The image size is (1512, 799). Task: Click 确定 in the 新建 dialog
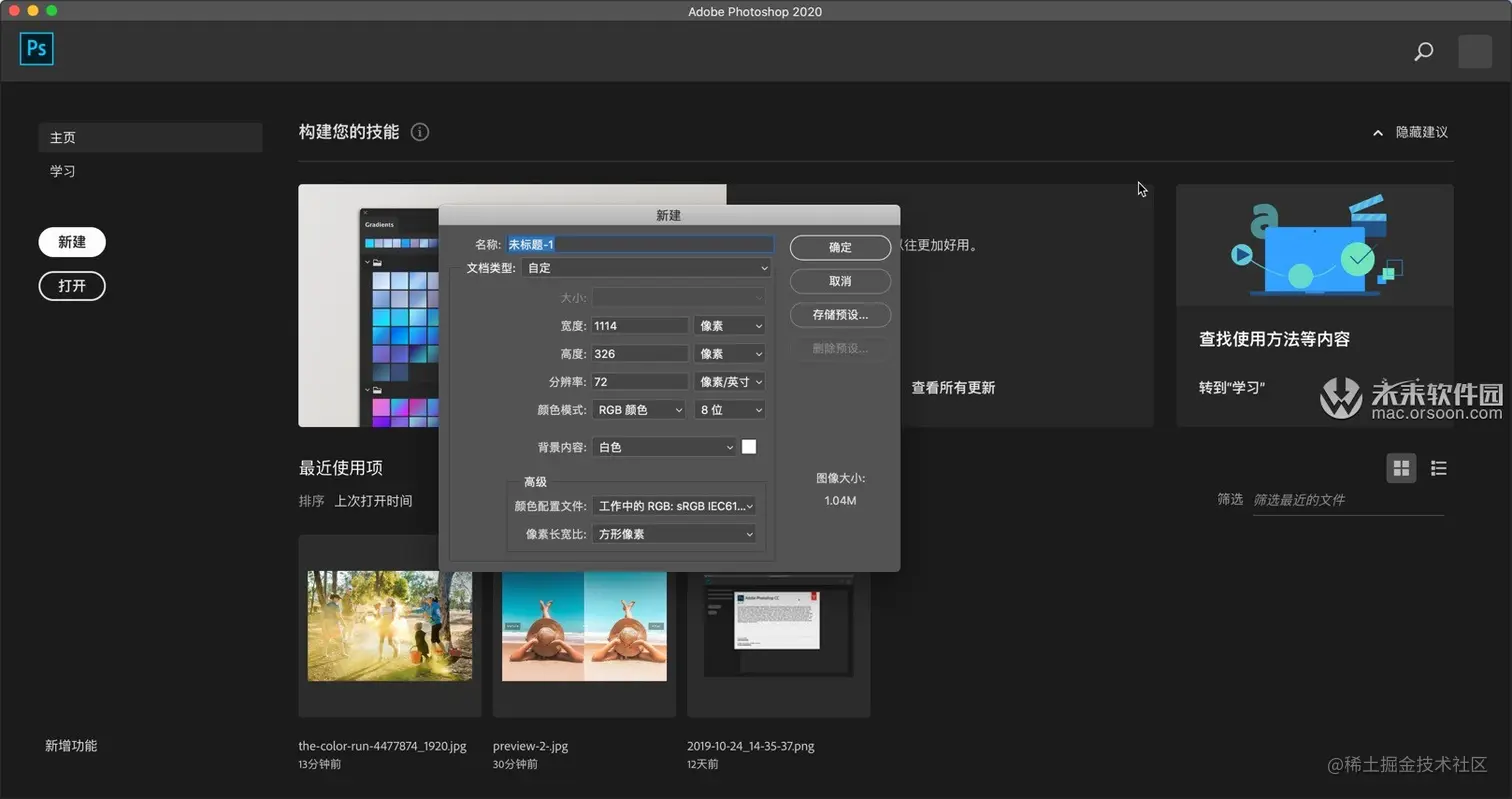(x=840, y=248)
